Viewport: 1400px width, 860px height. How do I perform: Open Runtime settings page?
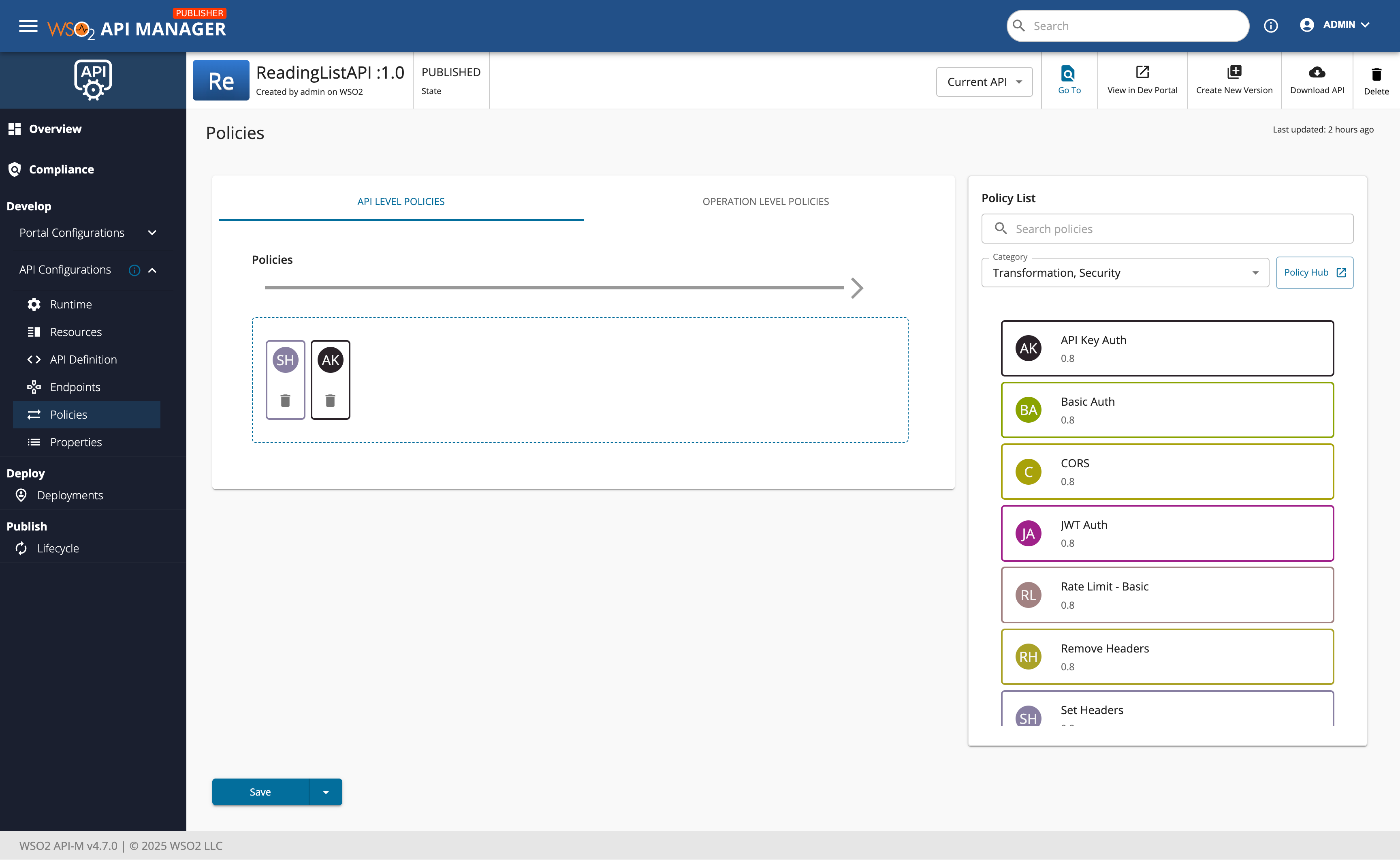click(86, 304)
